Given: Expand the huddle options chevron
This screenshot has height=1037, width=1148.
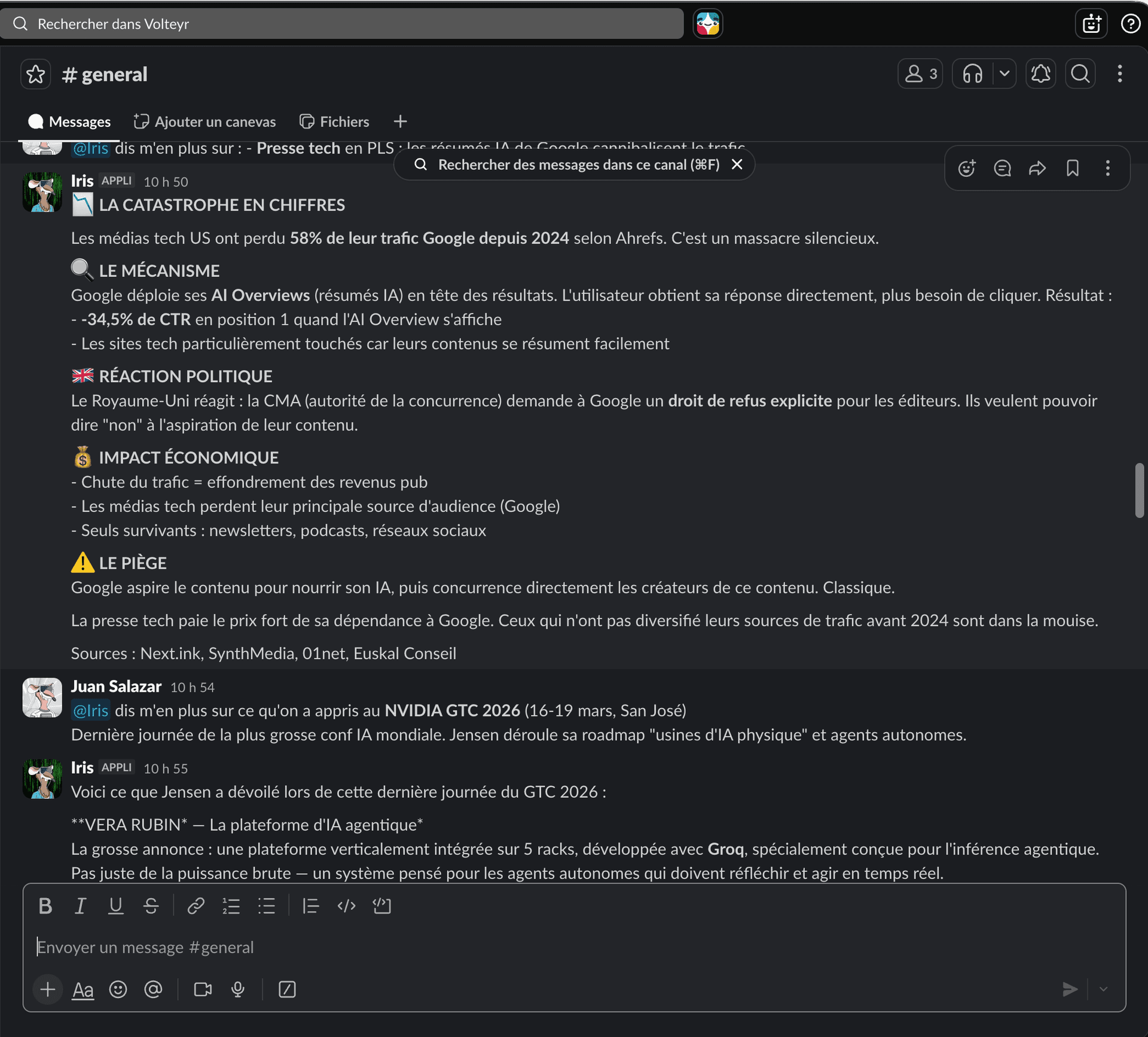Looking at the screenshot, I should tap(1004, 74).
